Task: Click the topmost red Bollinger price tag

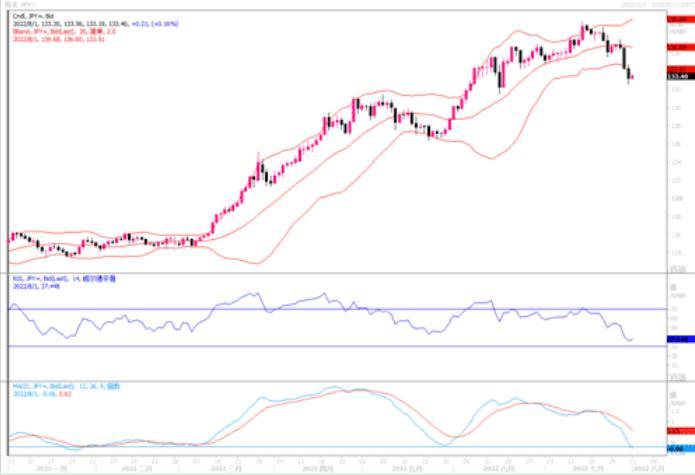Action: click(x=676, y=18)
